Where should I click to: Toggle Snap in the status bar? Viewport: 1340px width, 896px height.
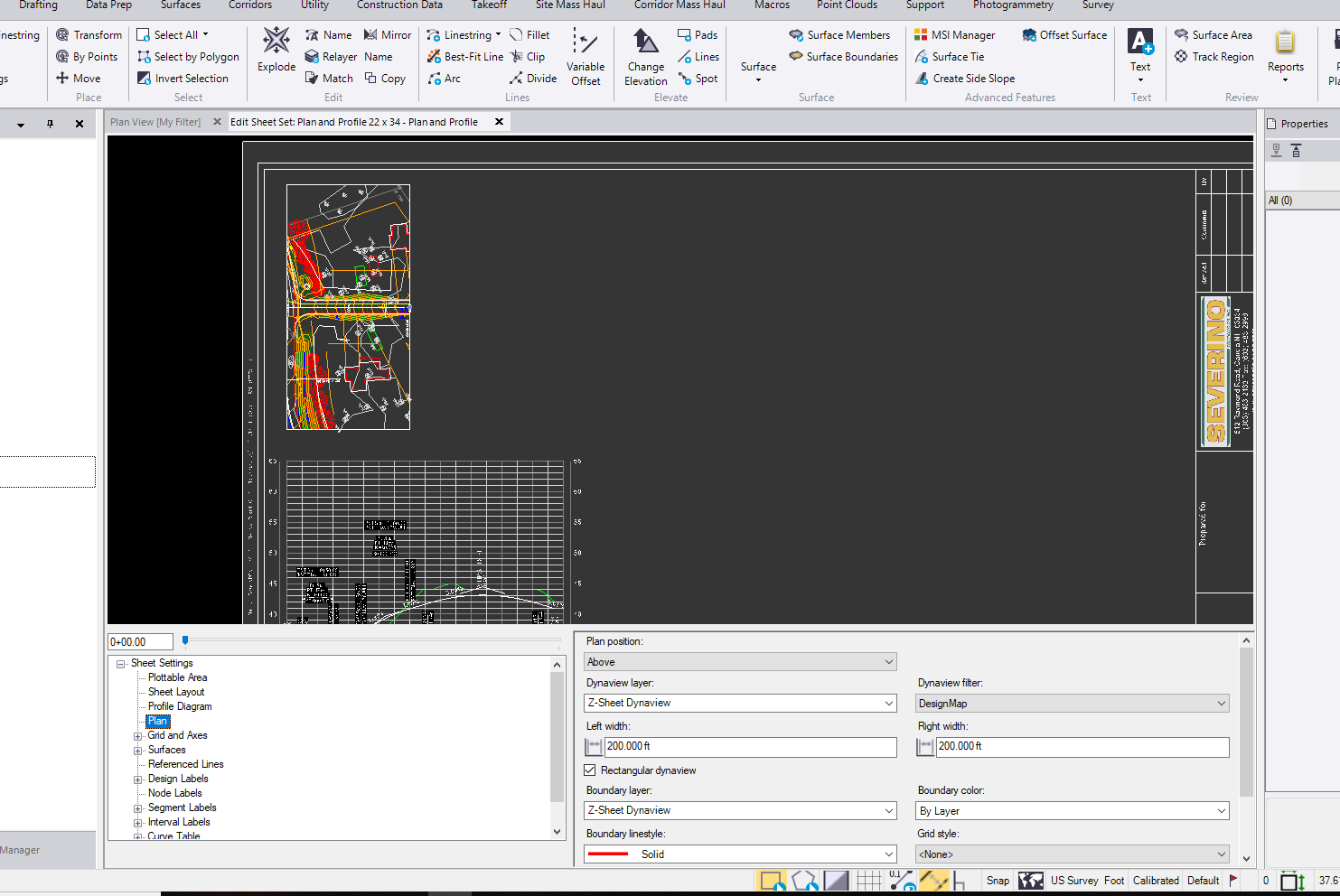click(997, 880)
